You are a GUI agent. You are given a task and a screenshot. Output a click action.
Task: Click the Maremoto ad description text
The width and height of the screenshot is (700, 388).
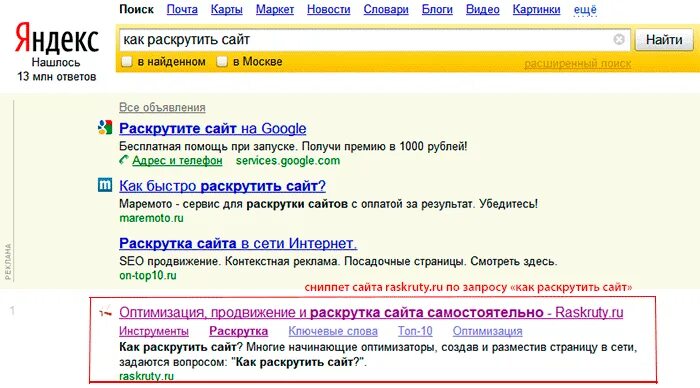coord(329,204)
